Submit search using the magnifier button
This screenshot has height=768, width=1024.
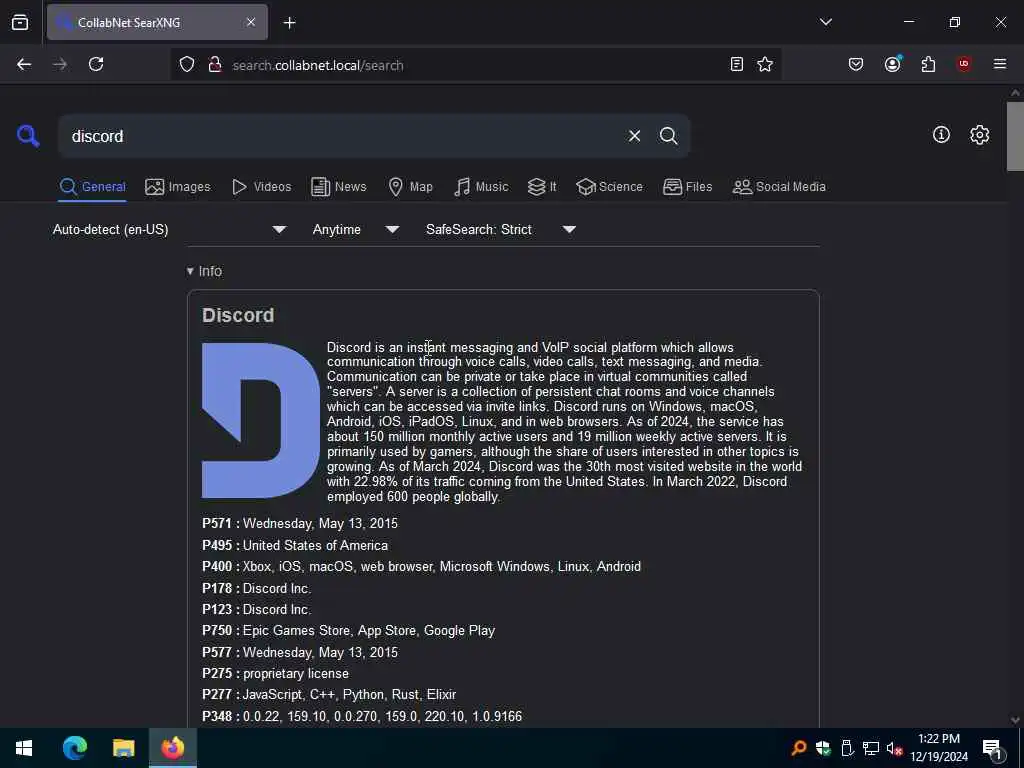(x=668, y=136)
